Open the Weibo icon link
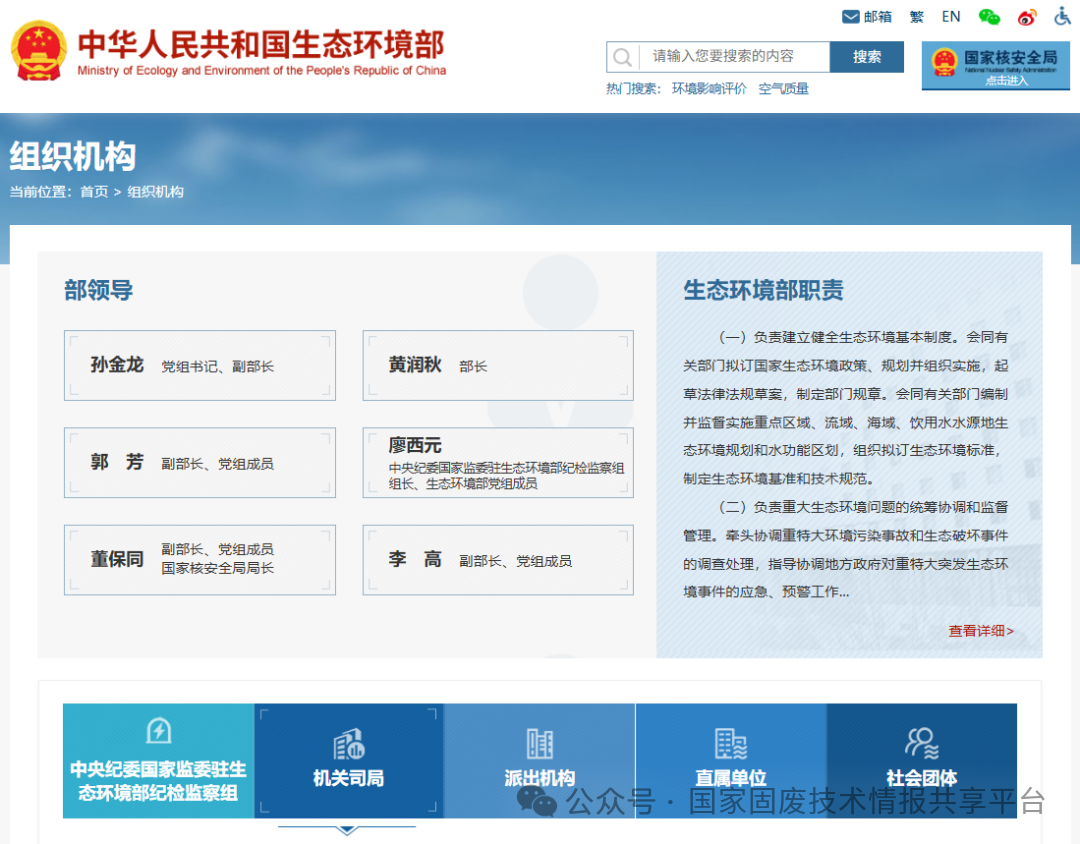This screenshot has height=844, width=1080. [1027, 17]
